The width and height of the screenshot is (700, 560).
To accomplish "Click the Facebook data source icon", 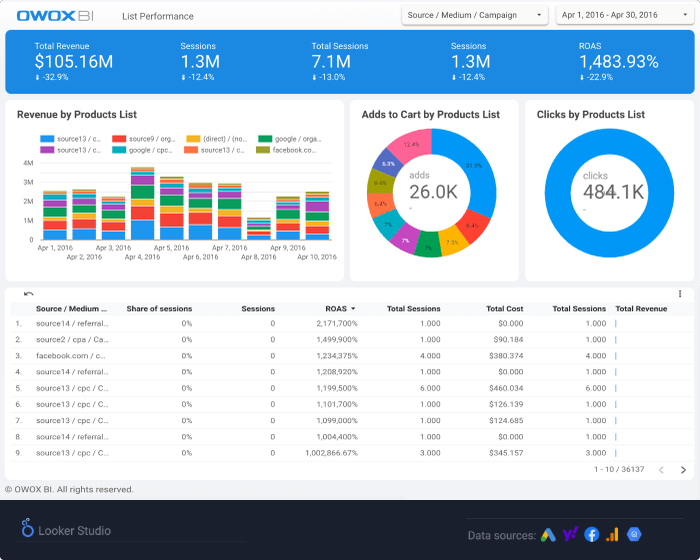I will (x=592, y=535).
